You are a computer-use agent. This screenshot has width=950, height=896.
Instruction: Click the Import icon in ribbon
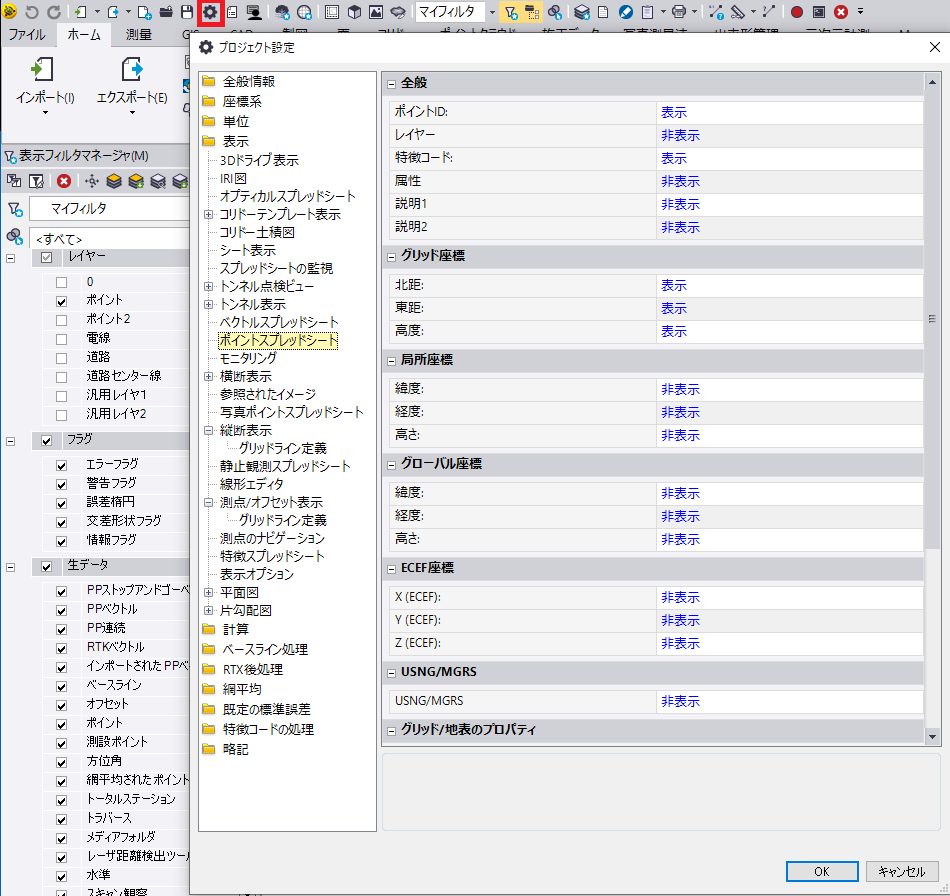tap(43, 70)
